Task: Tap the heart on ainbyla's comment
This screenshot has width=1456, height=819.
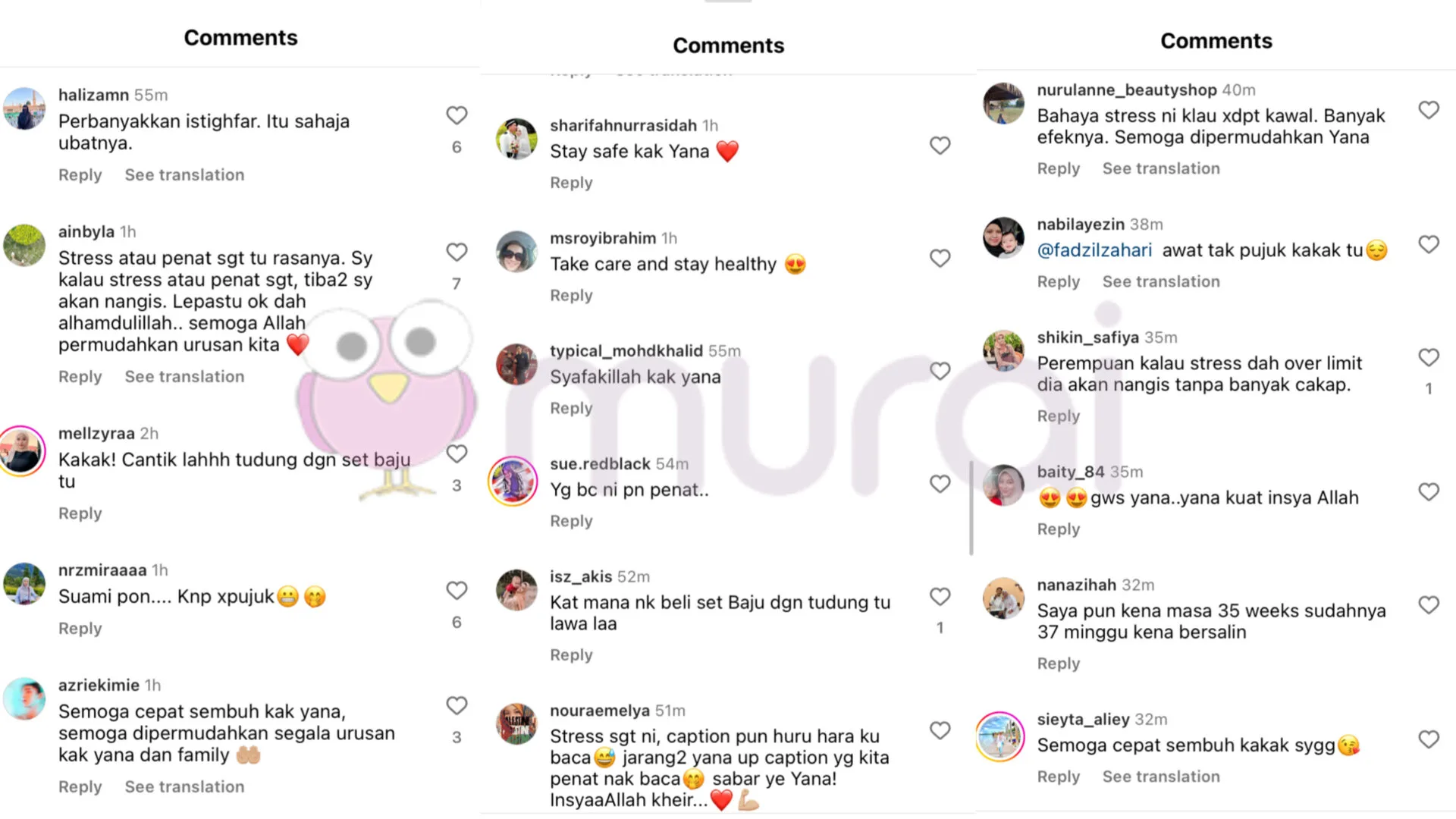Action: (457, 252)
